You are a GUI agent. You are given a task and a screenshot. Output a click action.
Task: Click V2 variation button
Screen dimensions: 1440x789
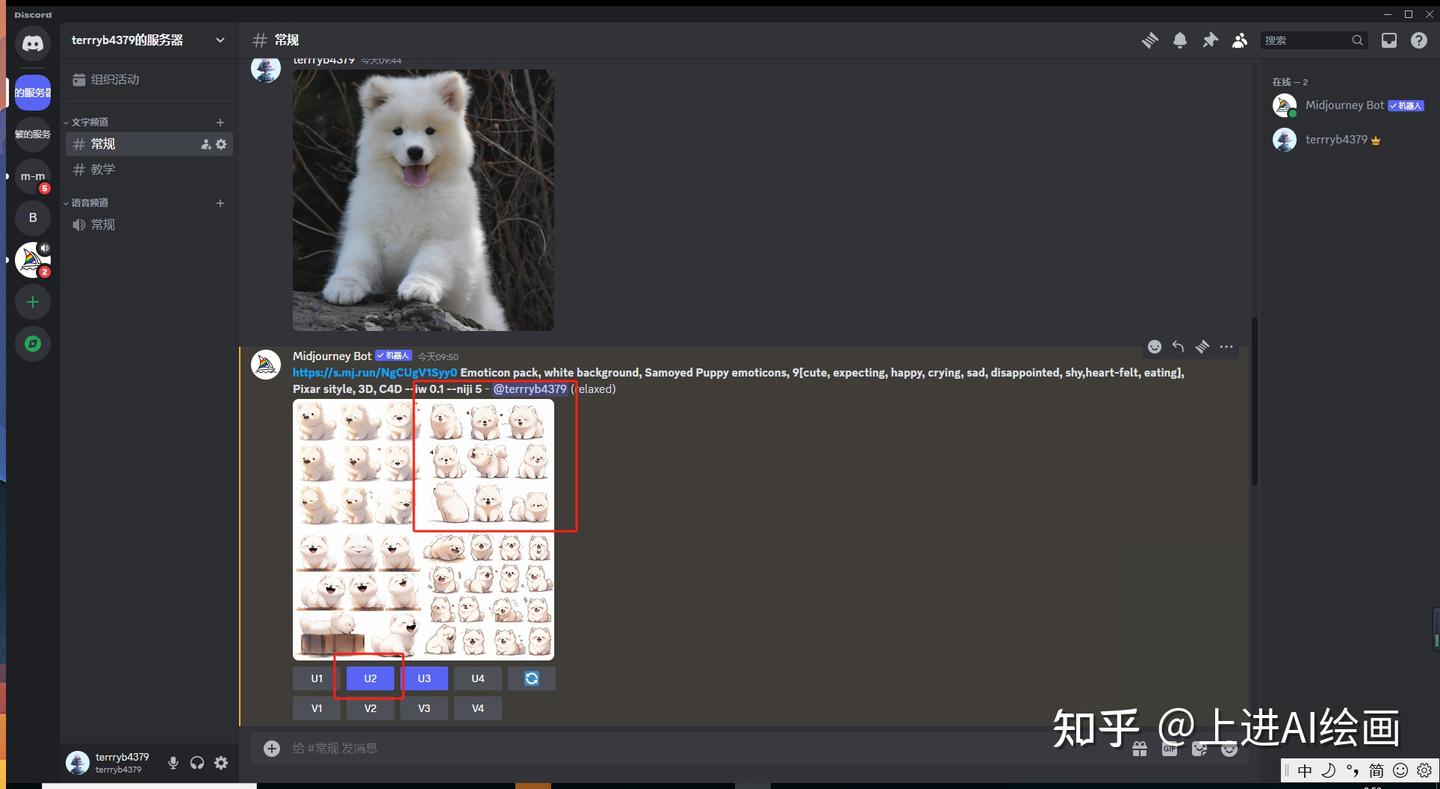[x=370, y=708]
